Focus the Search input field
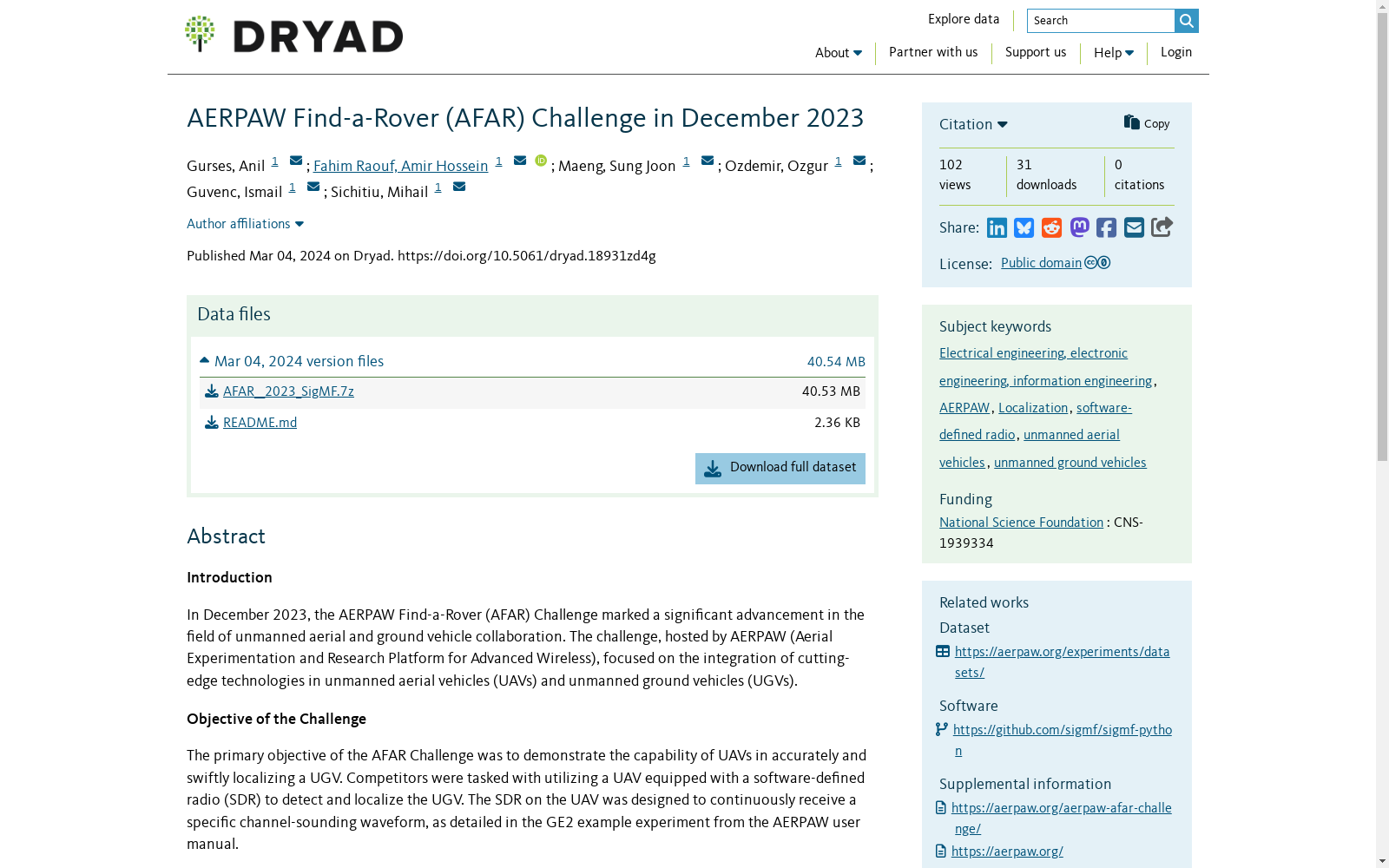 click(x=1101, y=21)
